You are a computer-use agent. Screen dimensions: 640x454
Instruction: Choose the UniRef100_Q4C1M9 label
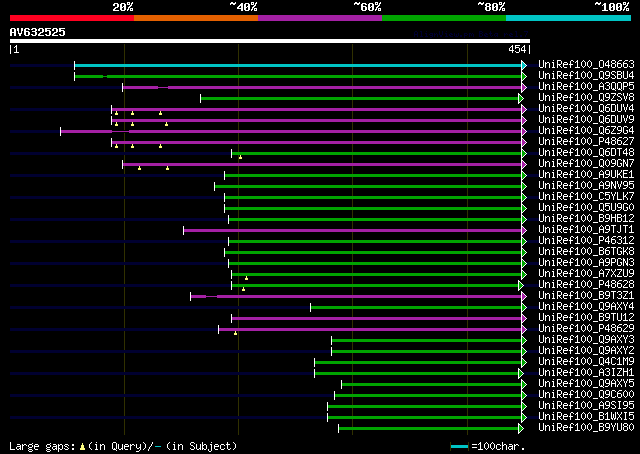[x=586, y=362]
